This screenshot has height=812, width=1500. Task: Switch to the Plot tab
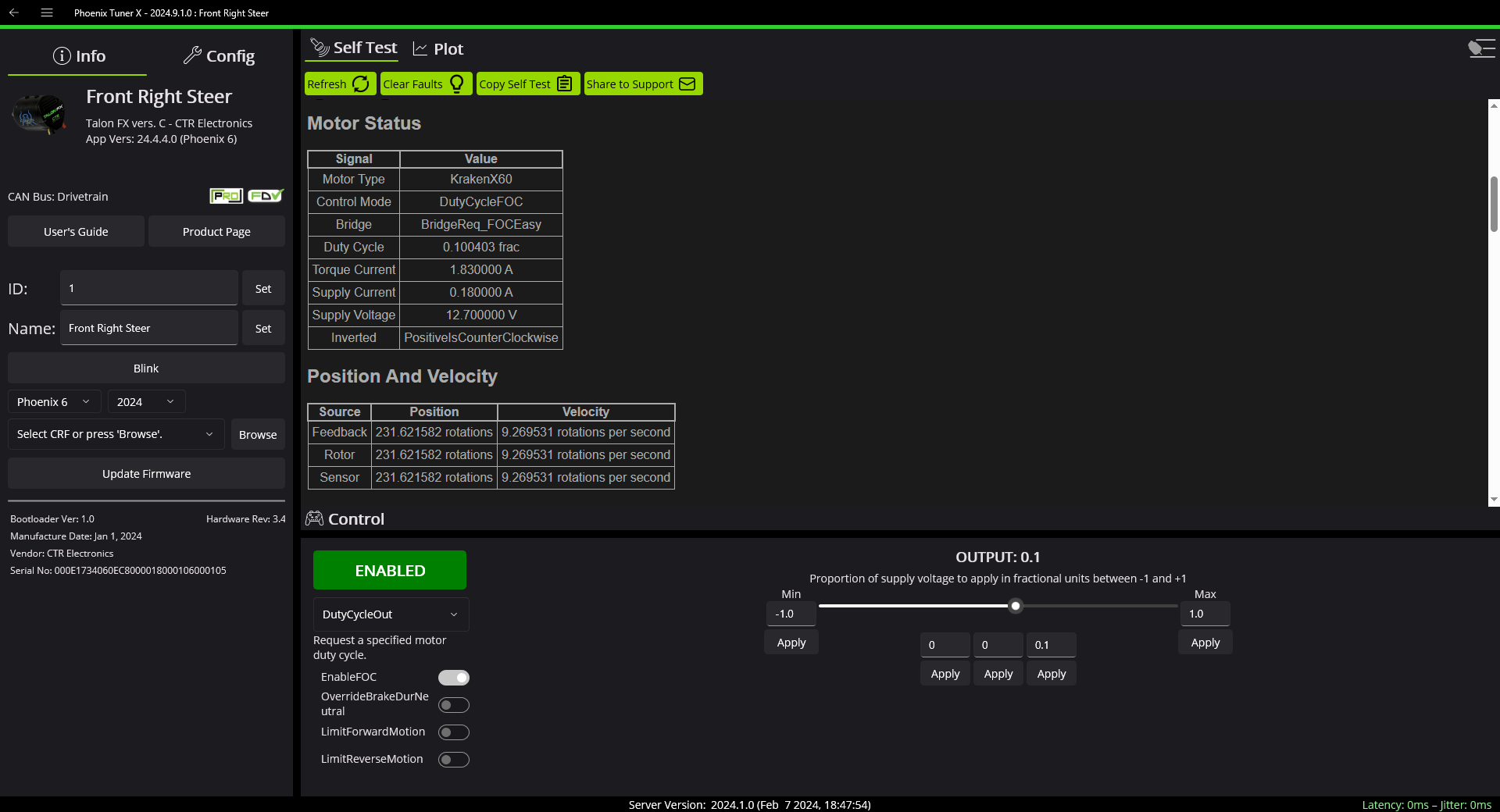(x=437, y=48)
